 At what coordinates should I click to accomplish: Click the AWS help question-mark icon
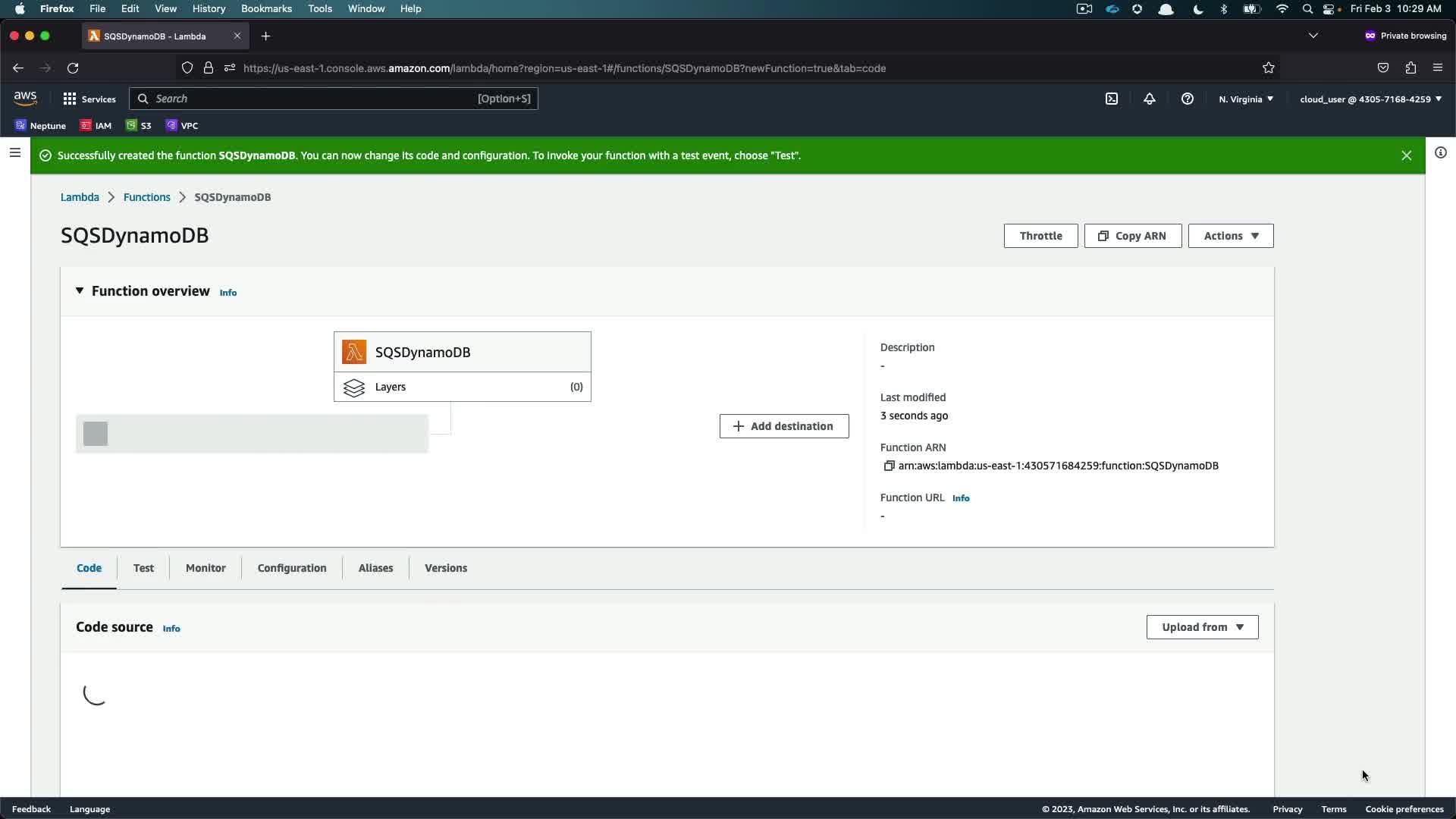tap(1188, 99)
